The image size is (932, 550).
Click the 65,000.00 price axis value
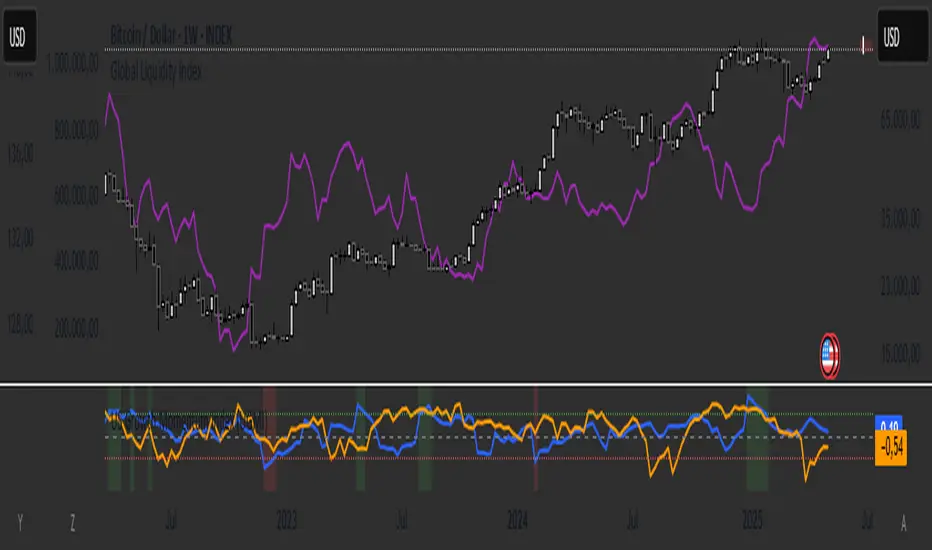coord(900,120)
